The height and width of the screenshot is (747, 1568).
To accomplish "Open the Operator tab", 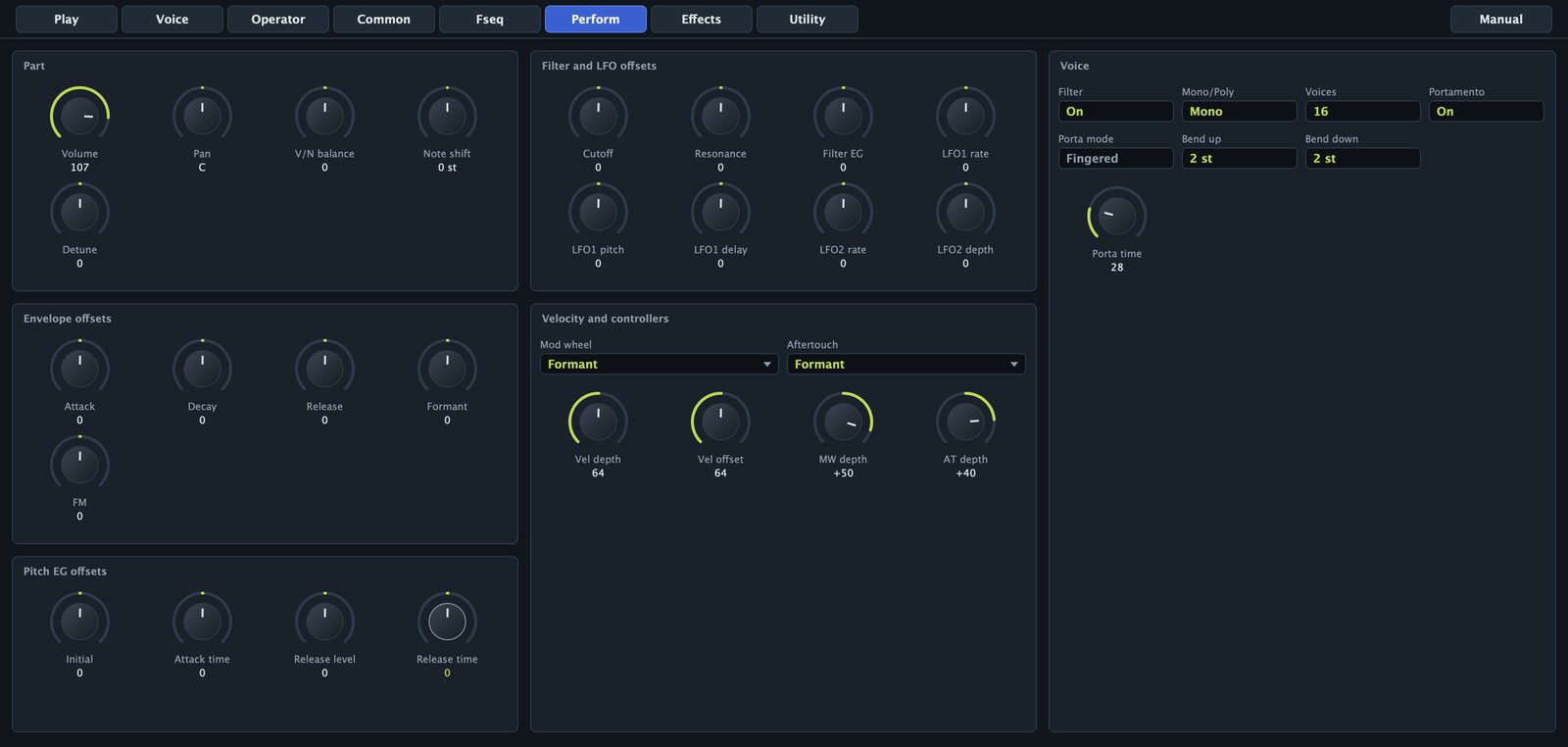I will click(278, 19).
